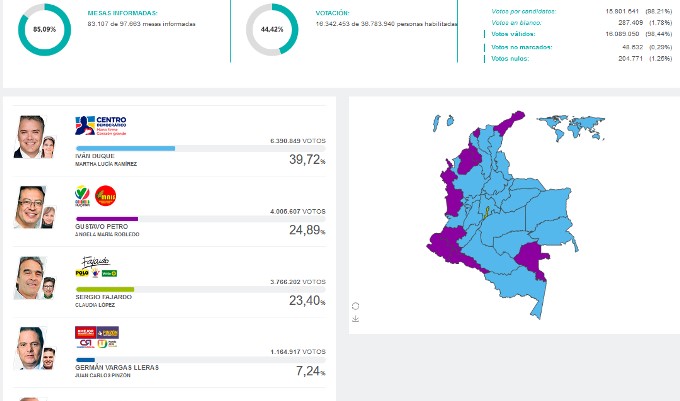Download the map using the download icon
The image size is (680, 401).
(x=356, y=319)
